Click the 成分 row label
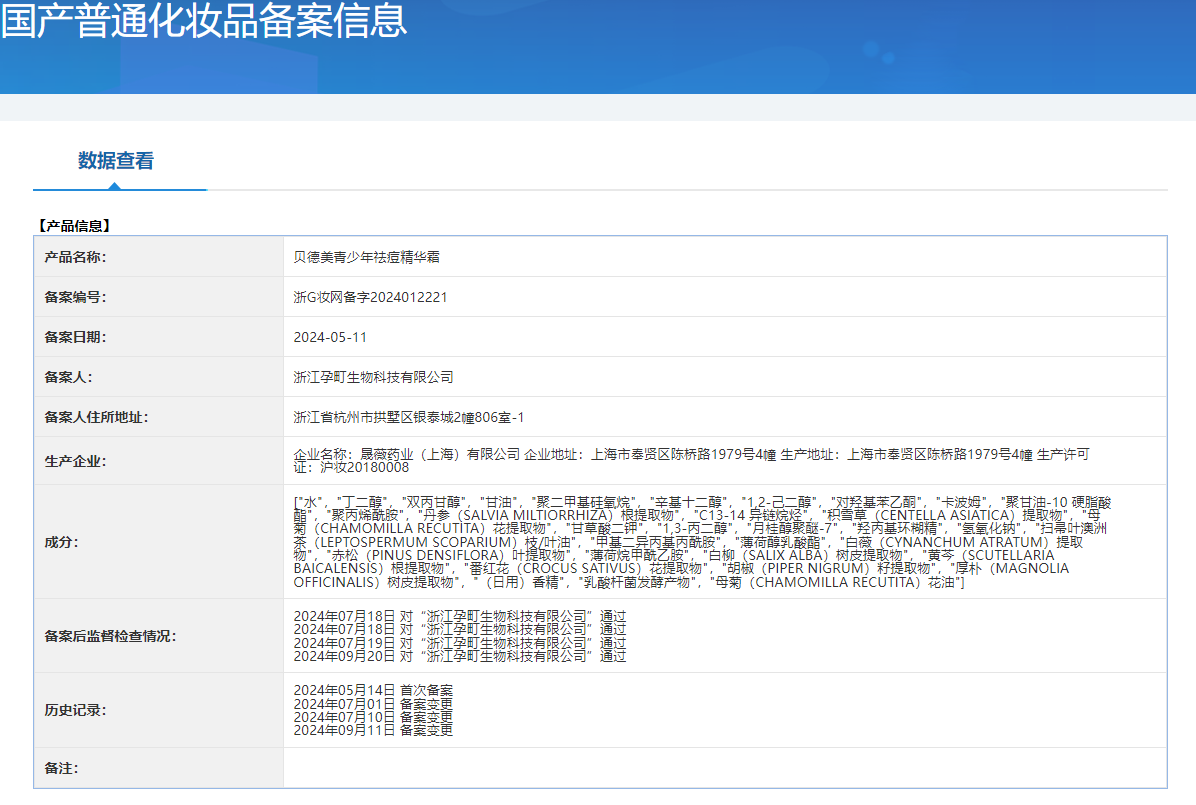Image resolution: width=1196 pixels, height=805 pixels. click(61, 541)
